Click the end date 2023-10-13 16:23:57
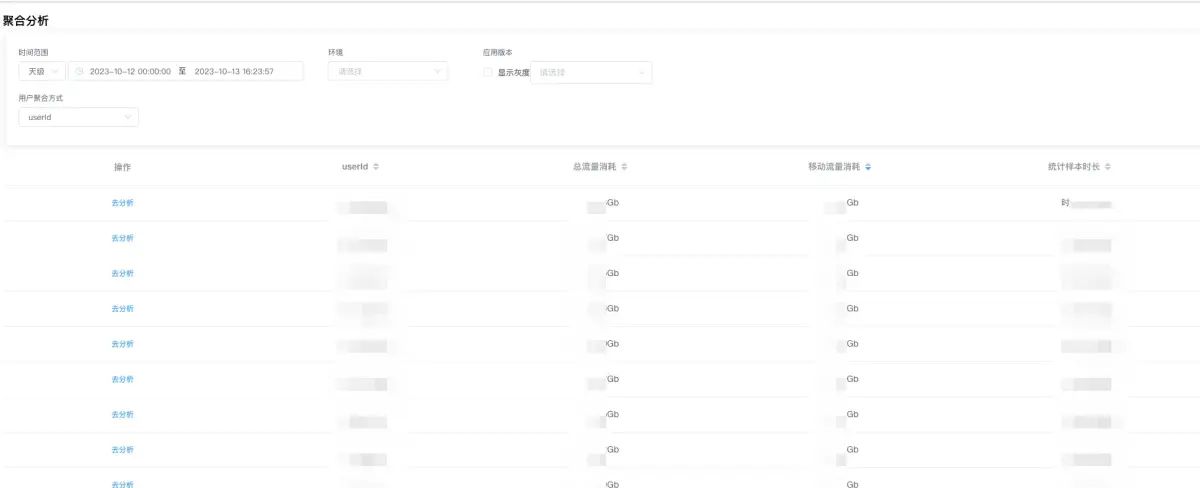The image size is (1200, 488). [x=234, y=72]
